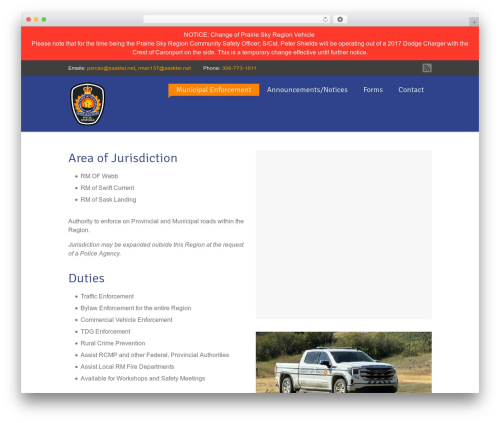Screen dimensions: 500x423
Task: Click the 'Rural Crime Prevention' item
Action: click(x=113, y=343)
